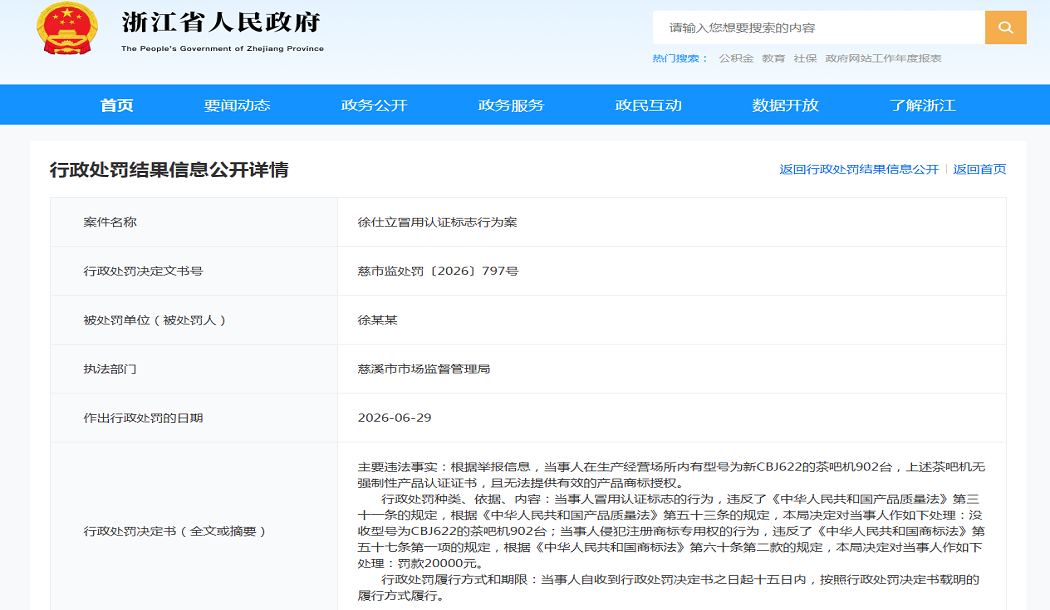Viewport: 1050px width, 610px height.
Task: Open the 政务公开 nav item
Action: tap(374, 105)
